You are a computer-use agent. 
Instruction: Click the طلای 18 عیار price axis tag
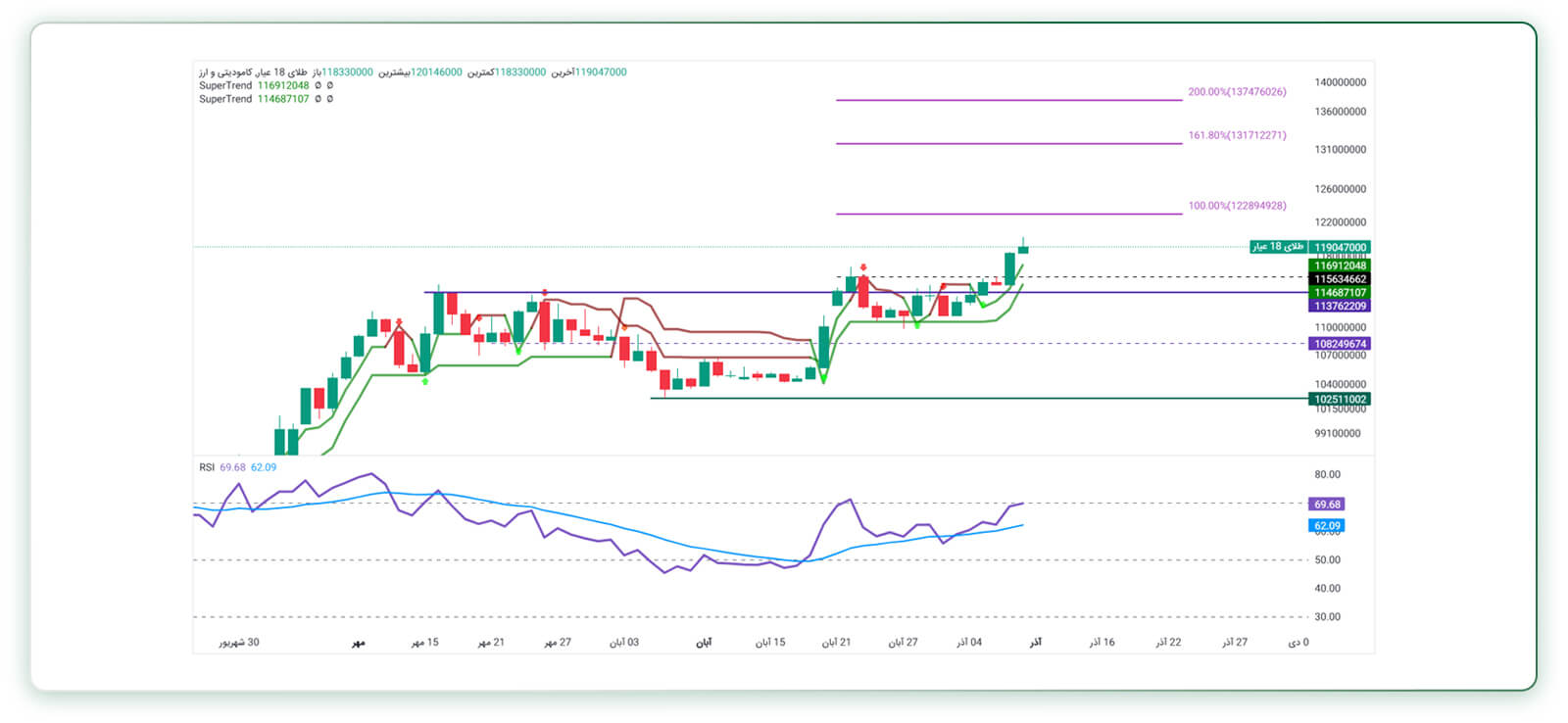click(x=1278, y=247)
